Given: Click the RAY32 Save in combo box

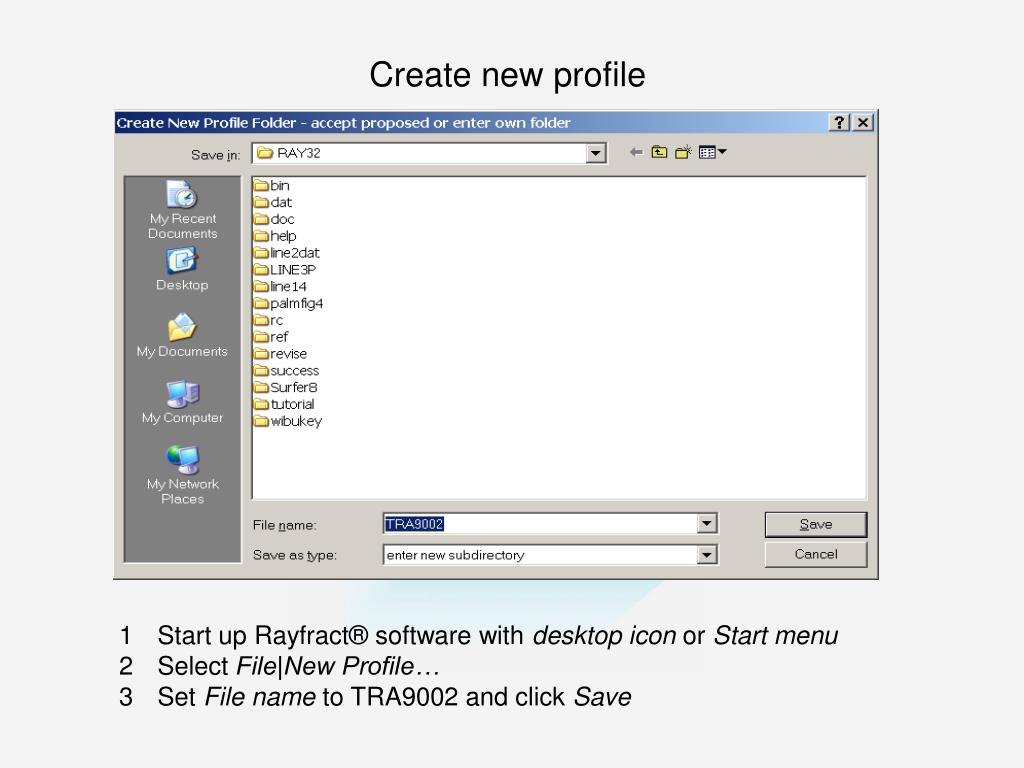Looking at the screenshot, I should (x=429, y=153).
